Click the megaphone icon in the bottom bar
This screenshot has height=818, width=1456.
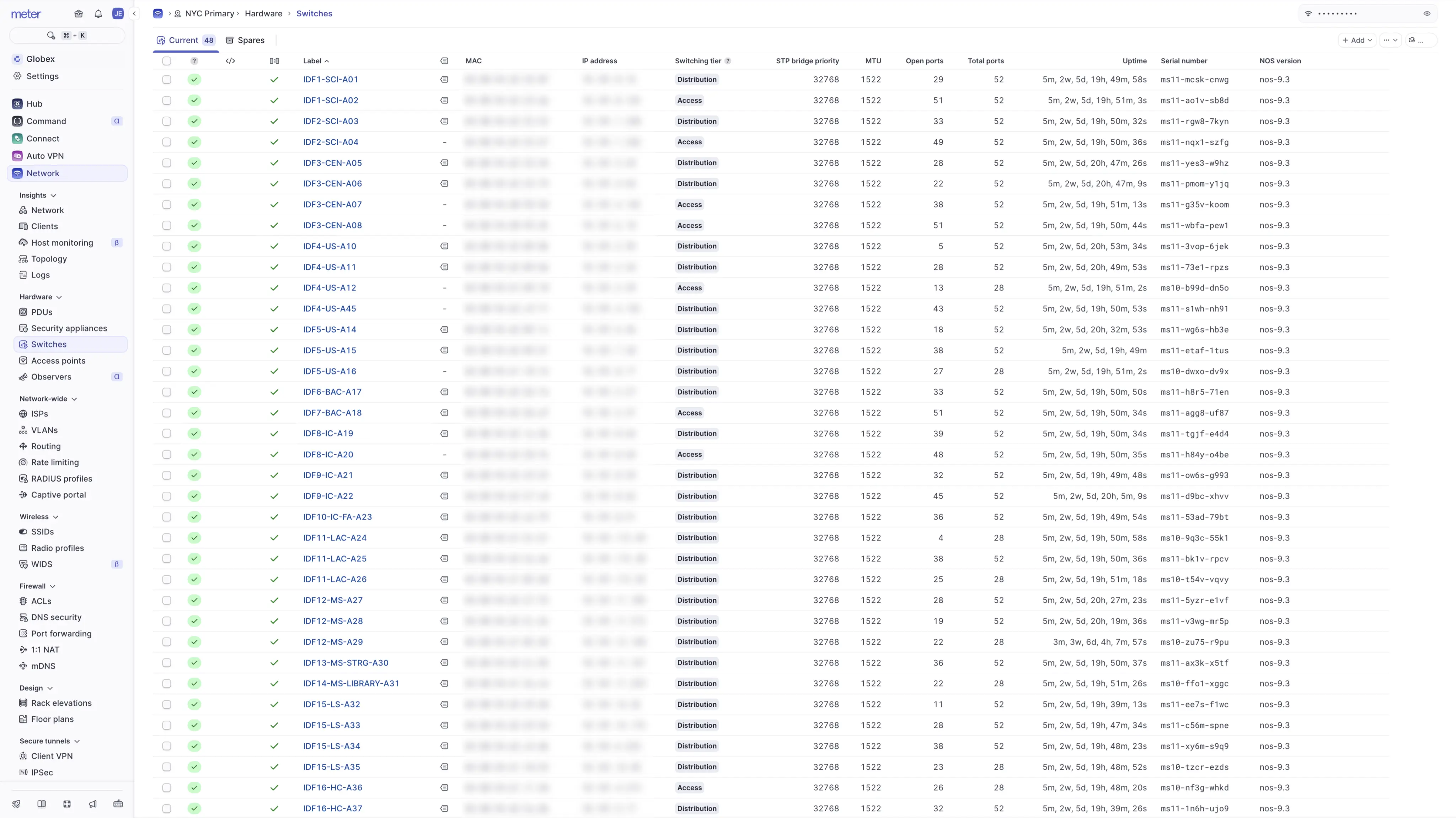(x=93, y=804)
